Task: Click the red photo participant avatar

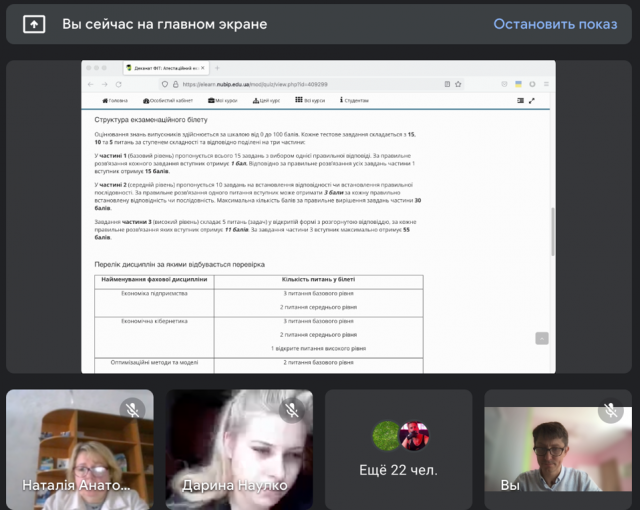Action: tap(414, 436)
